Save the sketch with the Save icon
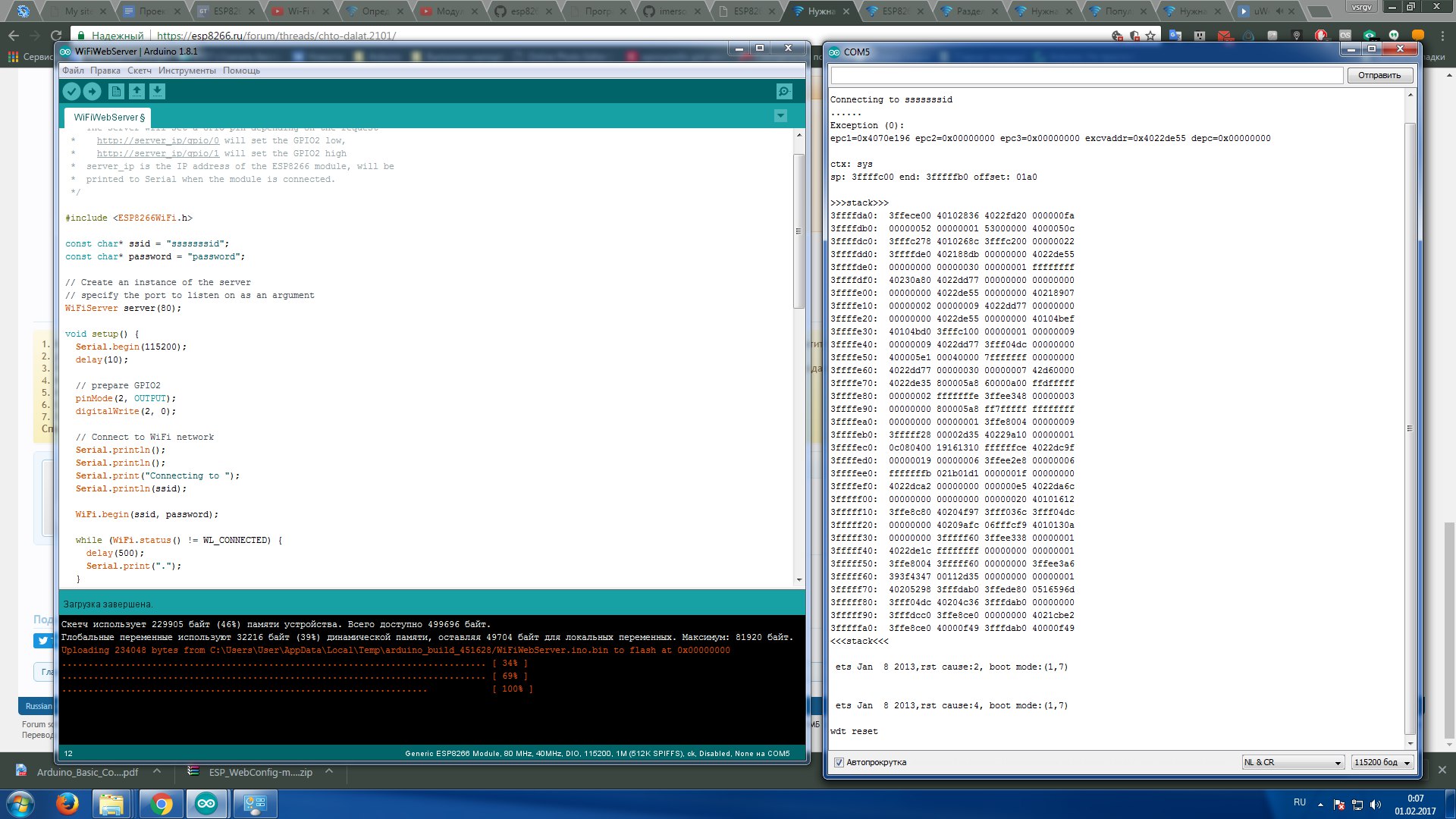 (157, 92)
